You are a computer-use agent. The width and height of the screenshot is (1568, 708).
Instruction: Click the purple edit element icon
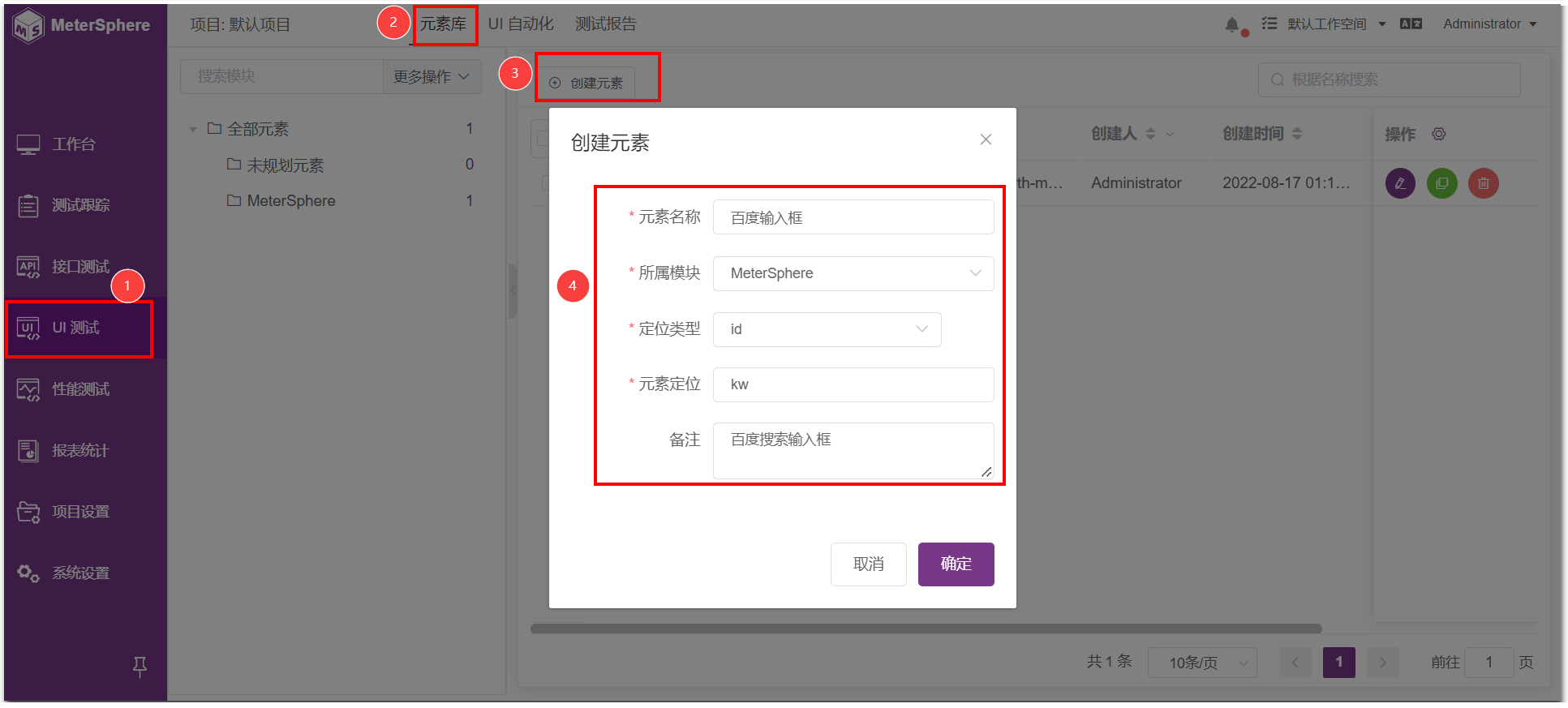tap(1400, 183)
